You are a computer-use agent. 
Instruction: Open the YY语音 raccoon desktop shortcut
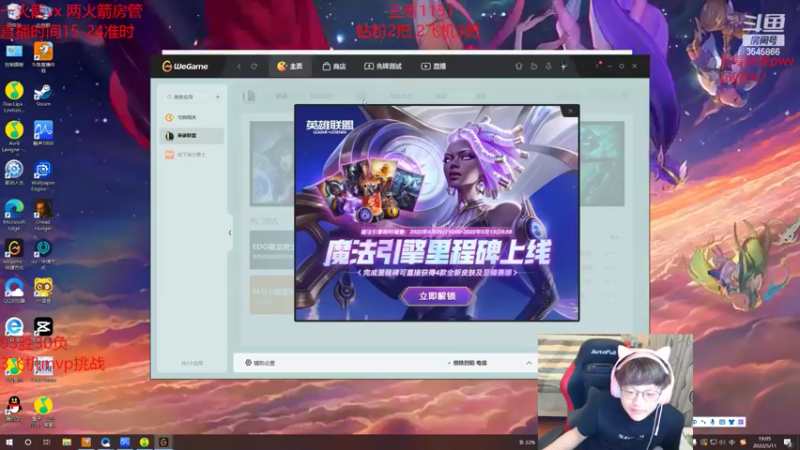[x=43, y=291]
